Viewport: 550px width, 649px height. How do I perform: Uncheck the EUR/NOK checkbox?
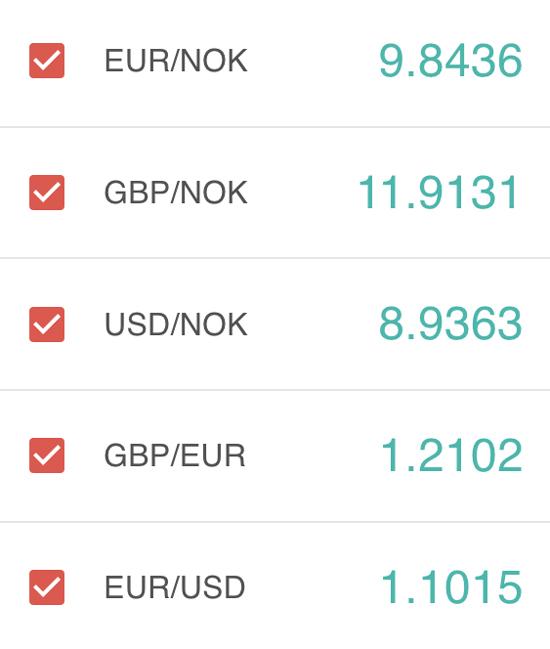pyautogui.click(x=47, y=60)
